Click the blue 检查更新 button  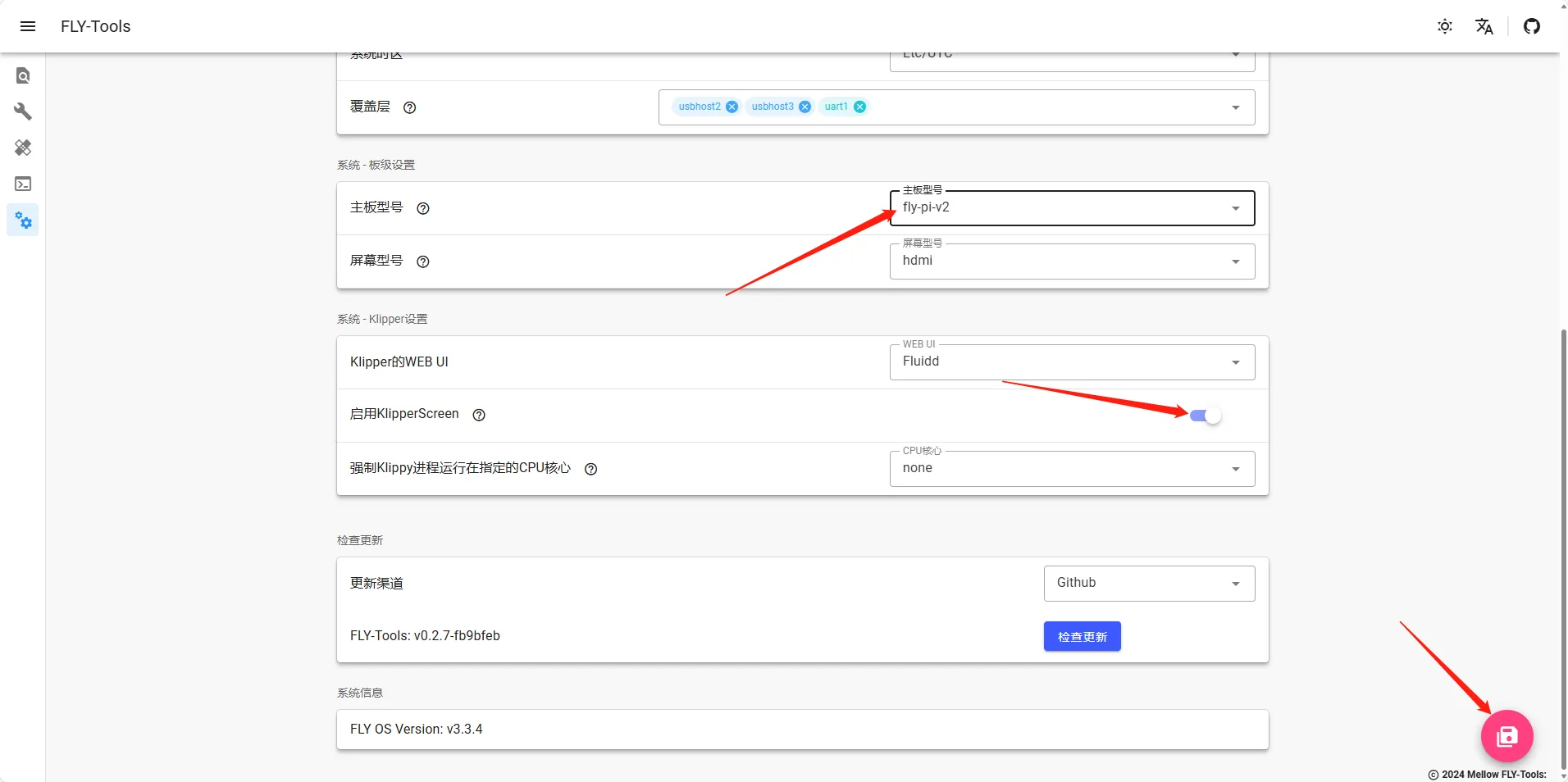tap(1082, 637)
